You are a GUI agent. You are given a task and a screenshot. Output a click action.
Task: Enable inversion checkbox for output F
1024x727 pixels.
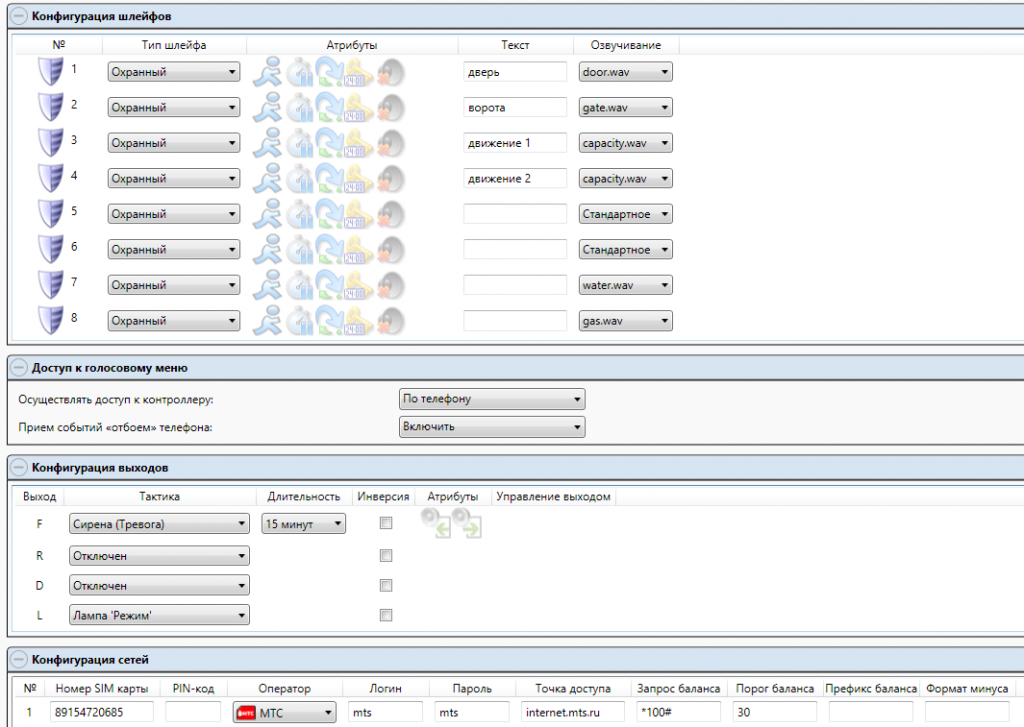(x=386, y=523)
